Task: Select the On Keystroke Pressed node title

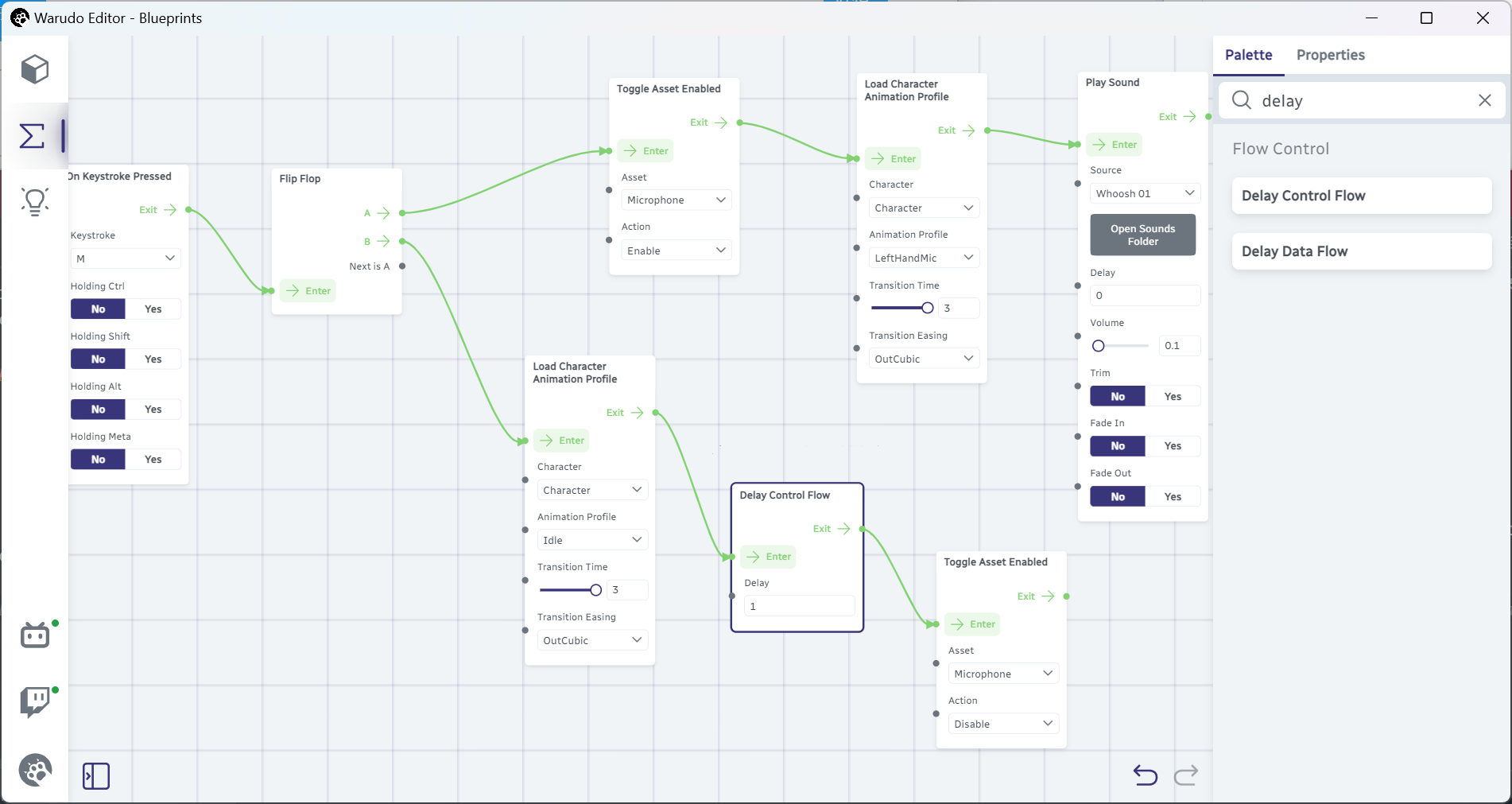Action: [x=121, y=177]
